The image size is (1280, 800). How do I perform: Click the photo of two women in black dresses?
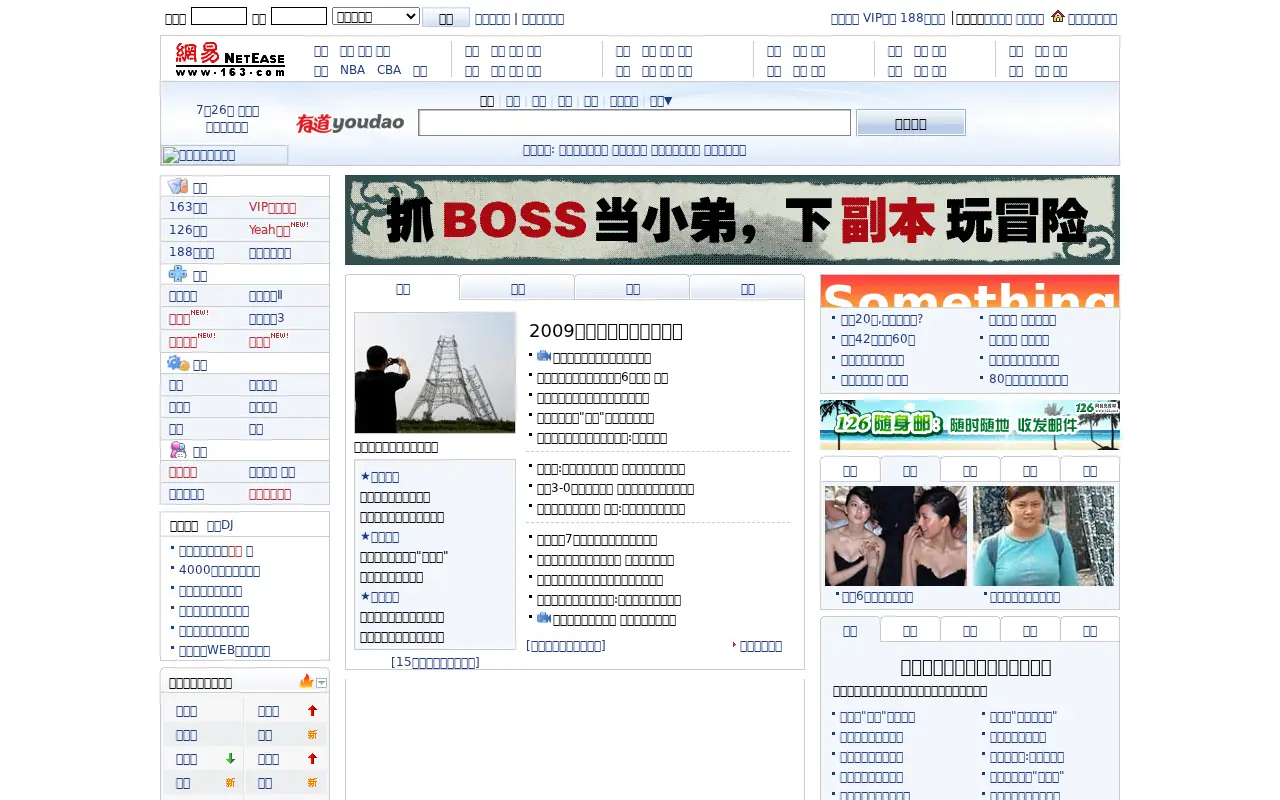pos(896,536)
